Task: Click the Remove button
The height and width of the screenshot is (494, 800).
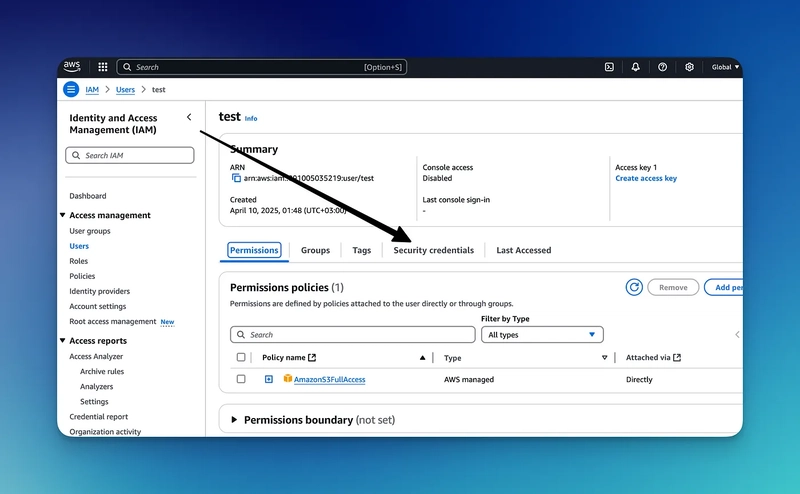Action: click(673, 287)
